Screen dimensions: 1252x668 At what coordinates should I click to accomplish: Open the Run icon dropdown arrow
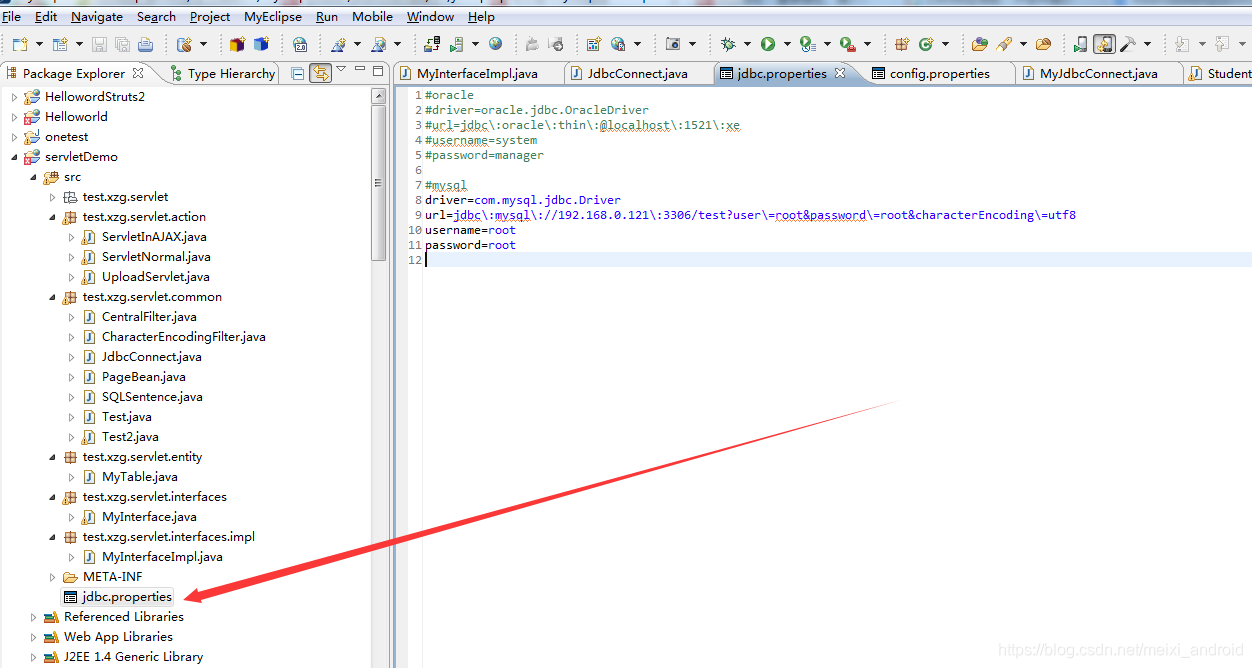pos(787,44)
